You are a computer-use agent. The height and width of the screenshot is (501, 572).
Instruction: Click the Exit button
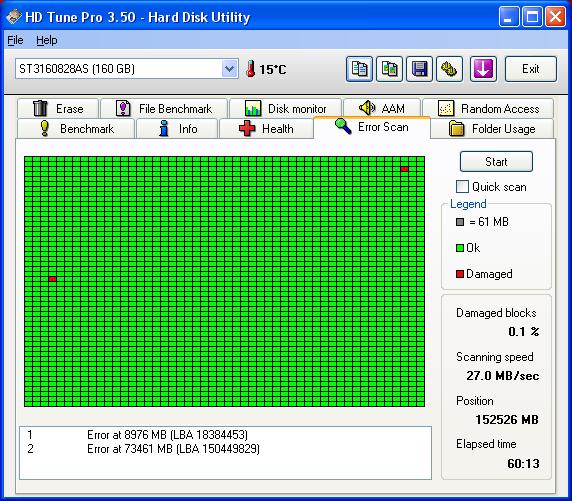[x=531, y=69]
